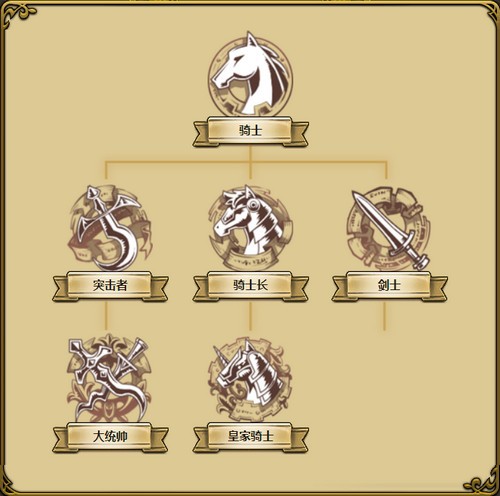Click the crossed scythe 突击者 emblem
The image size is (500, 496).
[109, 229]
